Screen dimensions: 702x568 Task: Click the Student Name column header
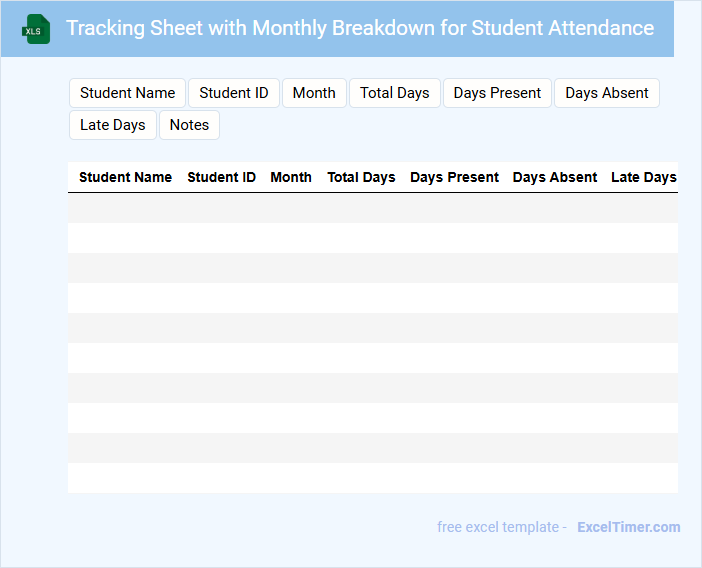(x=125, y=177)
